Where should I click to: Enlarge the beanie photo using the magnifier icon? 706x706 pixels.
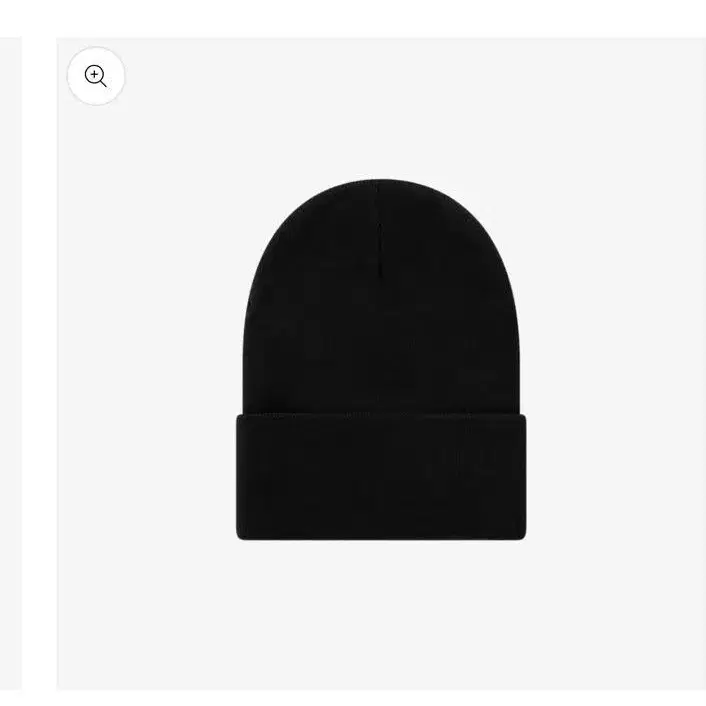click(95, 76)
